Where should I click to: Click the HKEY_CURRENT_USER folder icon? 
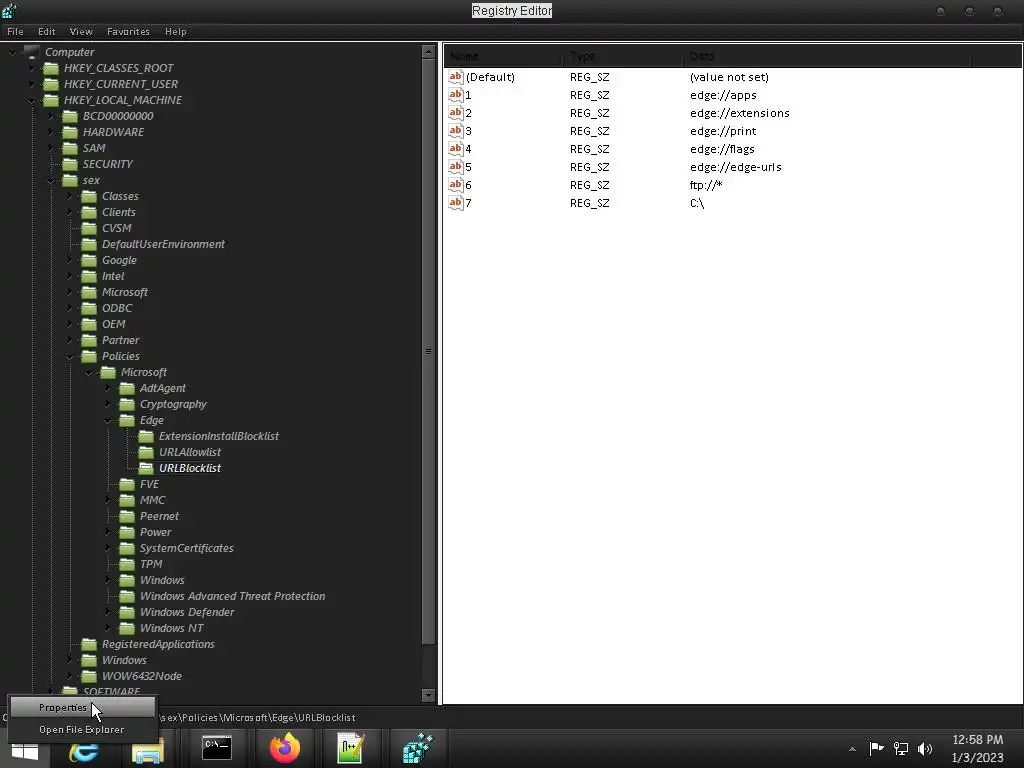[x=51, y=84]
